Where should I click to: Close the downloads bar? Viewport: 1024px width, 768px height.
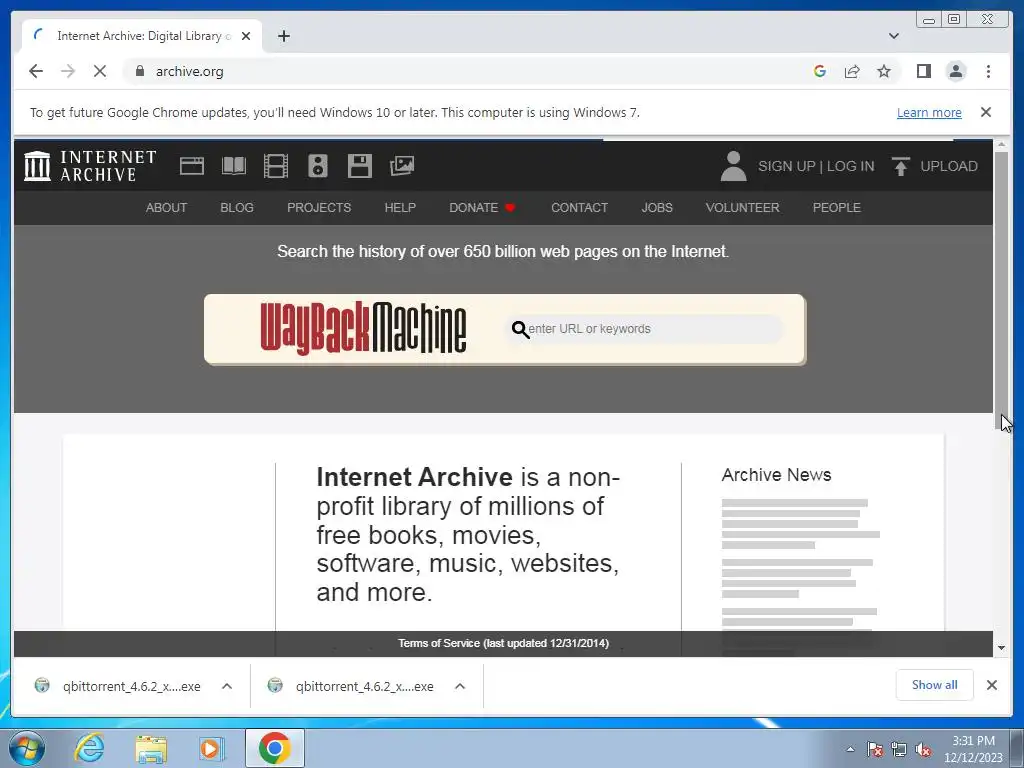coord(992,685)
